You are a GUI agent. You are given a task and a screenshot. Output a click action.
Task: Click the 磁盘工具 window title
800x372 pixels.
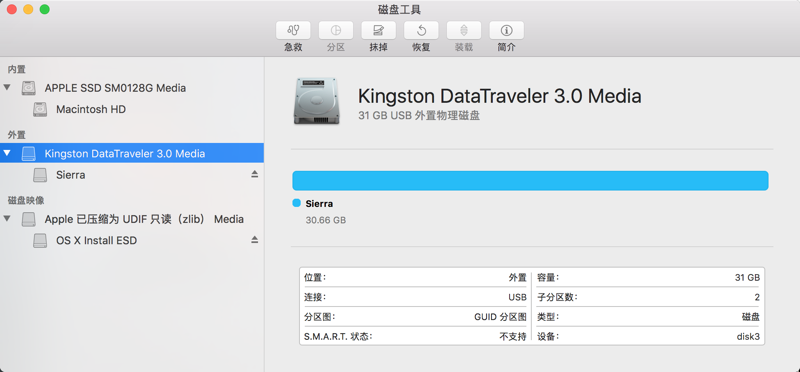[x=399, y=9]
